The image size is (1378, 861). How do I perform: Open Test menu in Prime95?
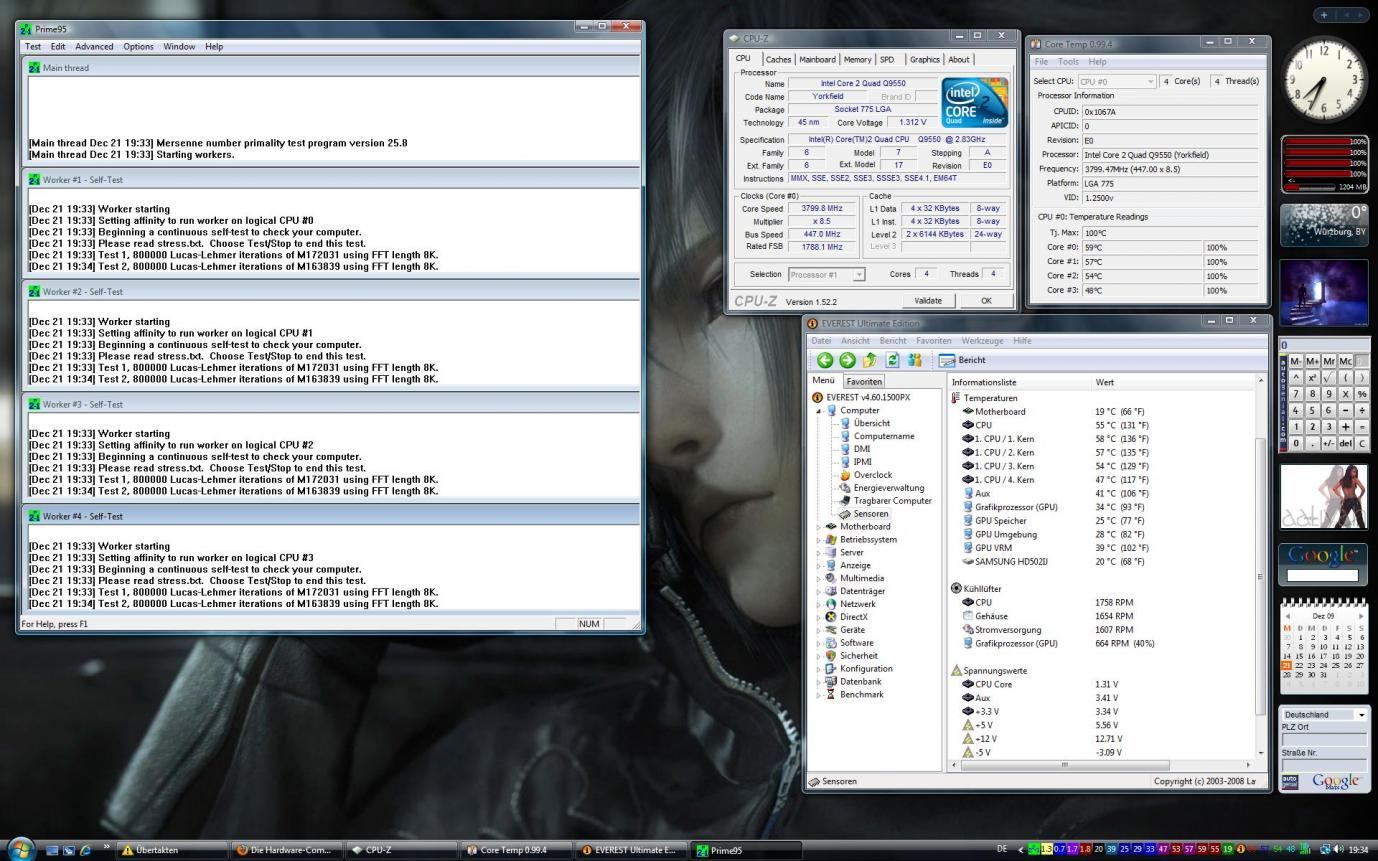33,46
